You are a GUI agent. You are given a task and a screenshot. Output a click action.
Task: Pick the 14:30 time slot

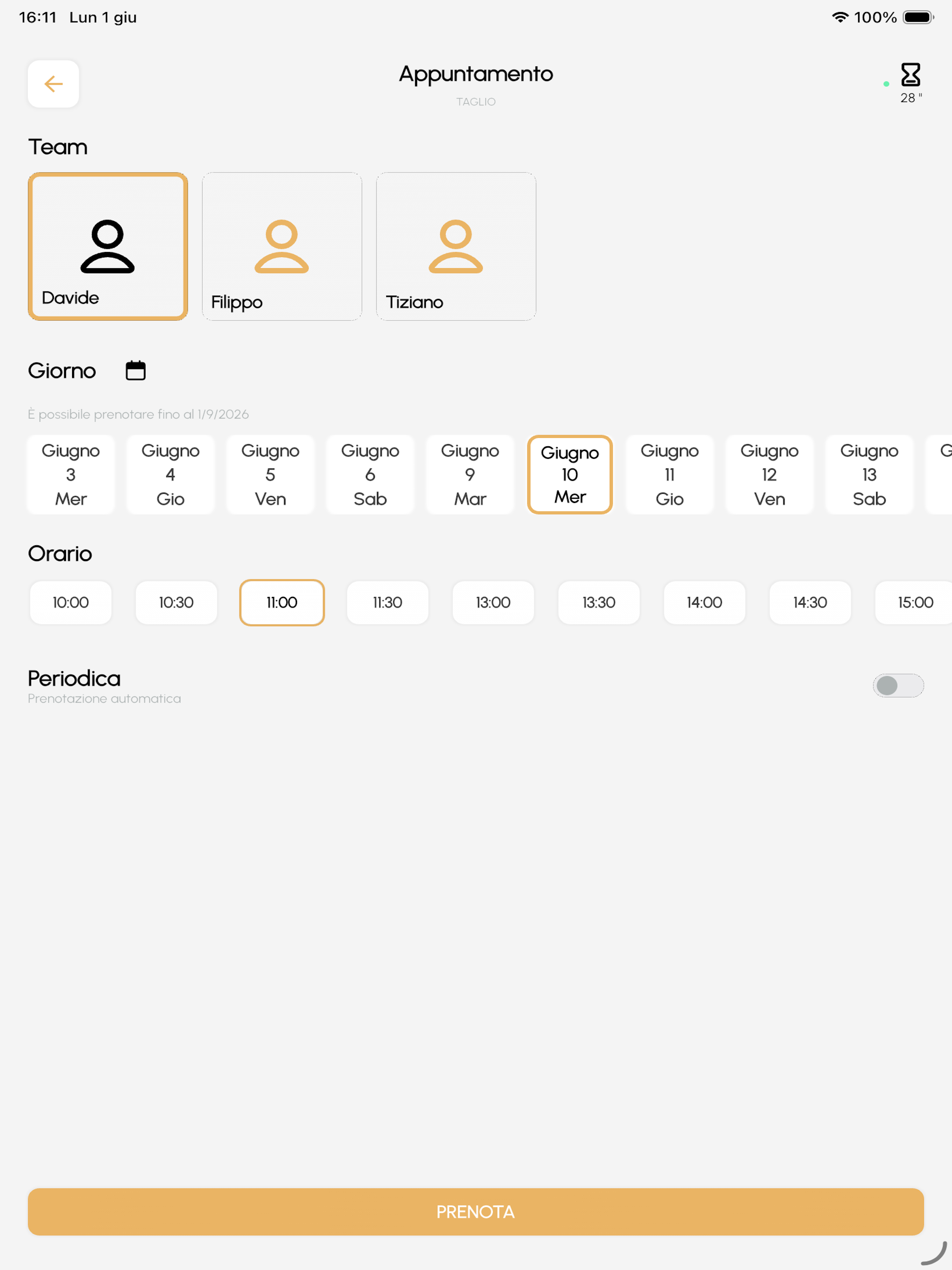pyautogui.click(x=810, y=602)
